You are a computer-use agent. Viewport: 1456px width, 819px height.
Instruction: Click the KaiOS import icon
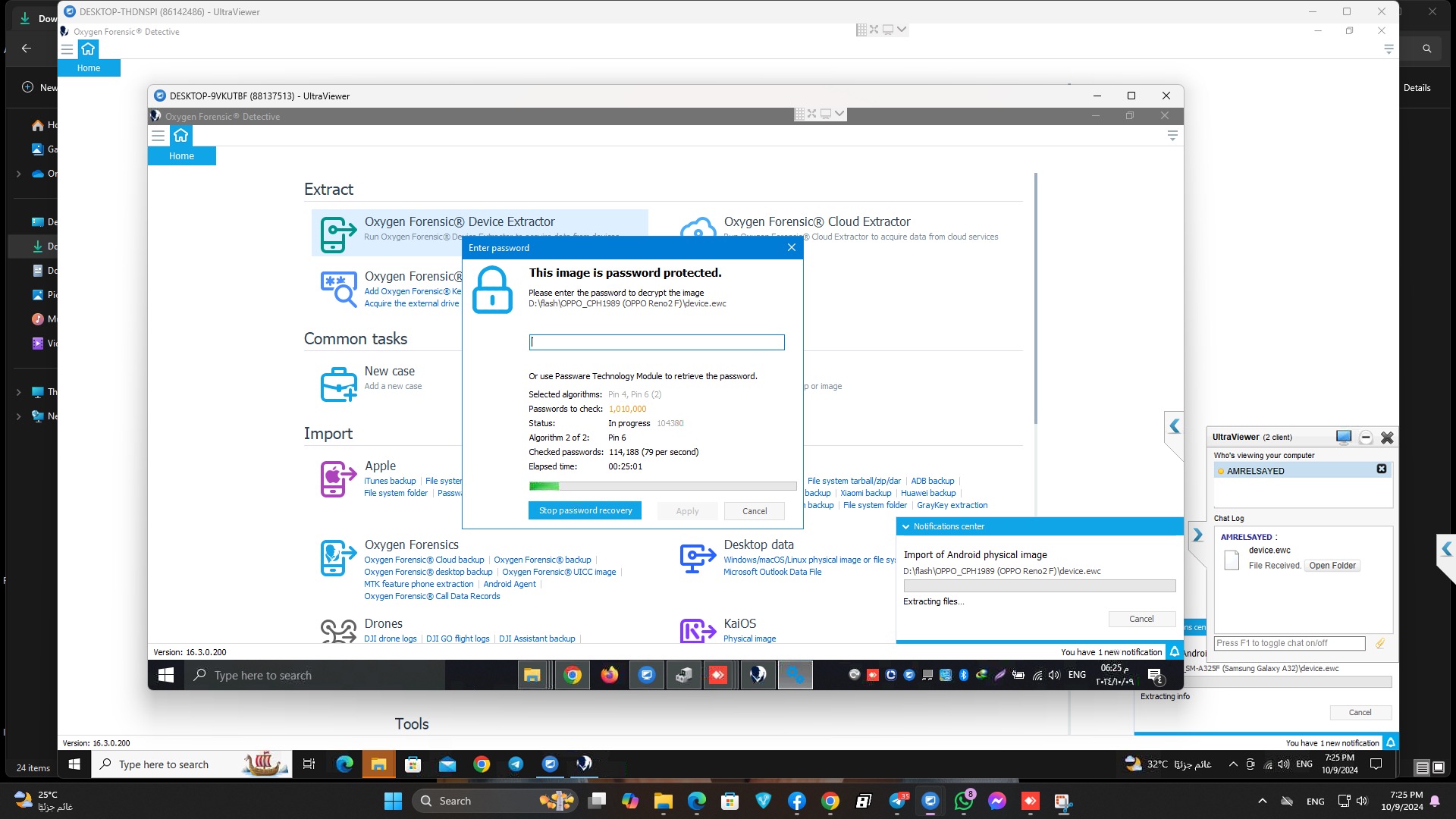[697, 630]
